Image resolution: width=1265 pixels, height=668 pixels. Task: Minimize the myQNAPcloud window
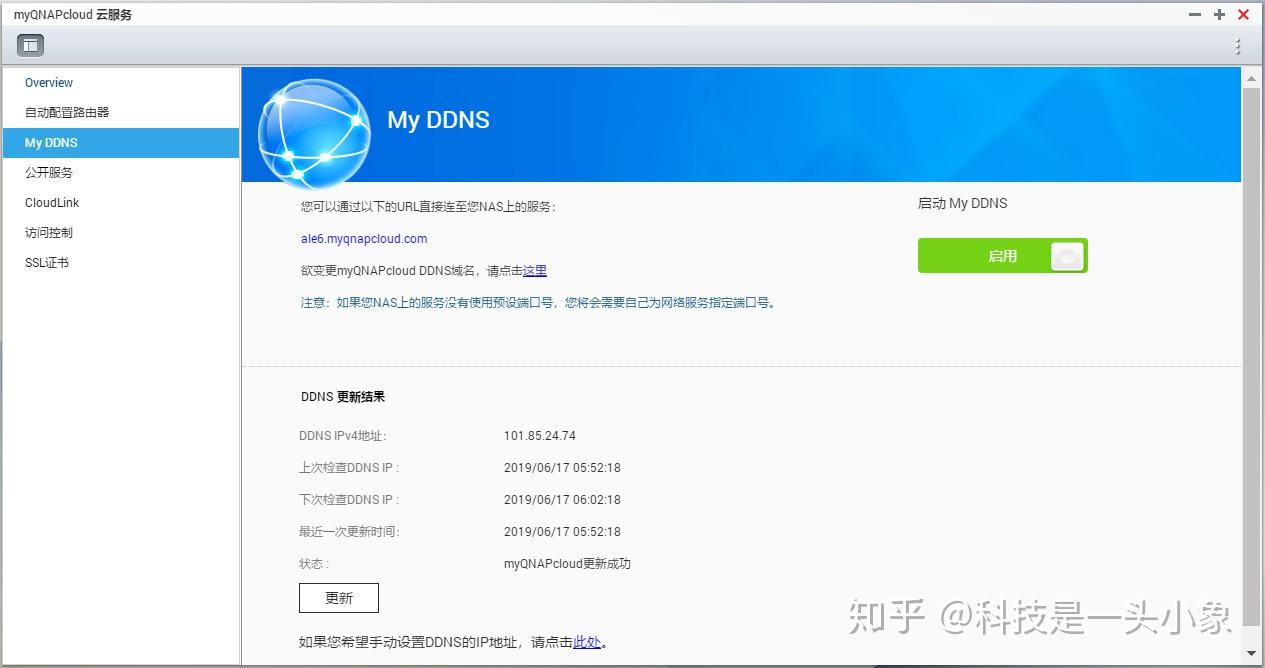point(1194,14)
